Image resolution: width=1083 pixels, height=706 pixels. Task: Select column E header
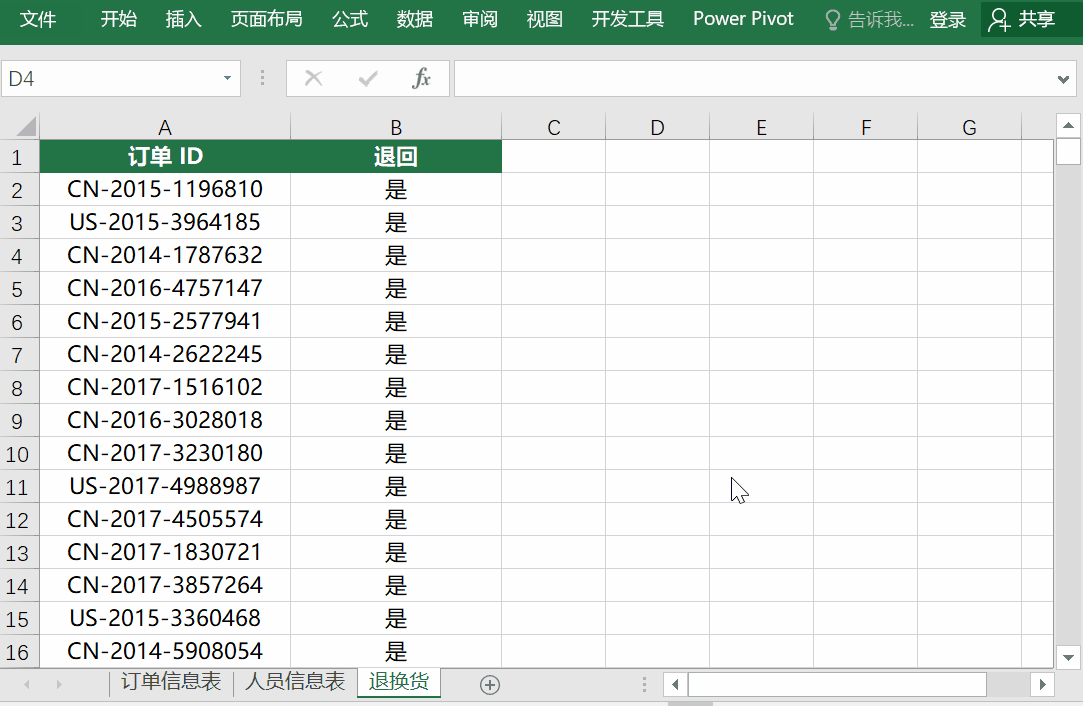pos(761,127)
